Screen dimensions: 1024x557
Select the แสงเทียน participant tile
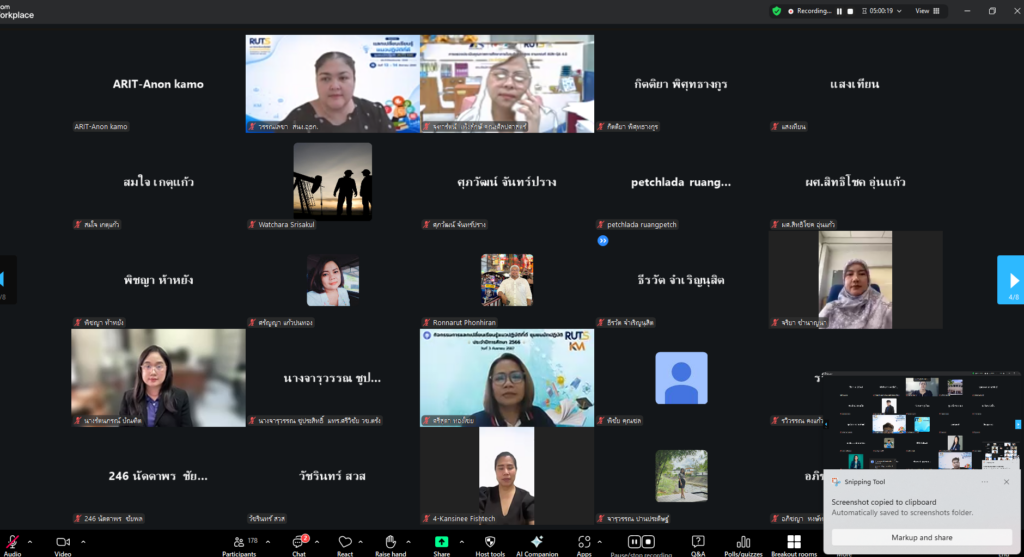(856, 84)
